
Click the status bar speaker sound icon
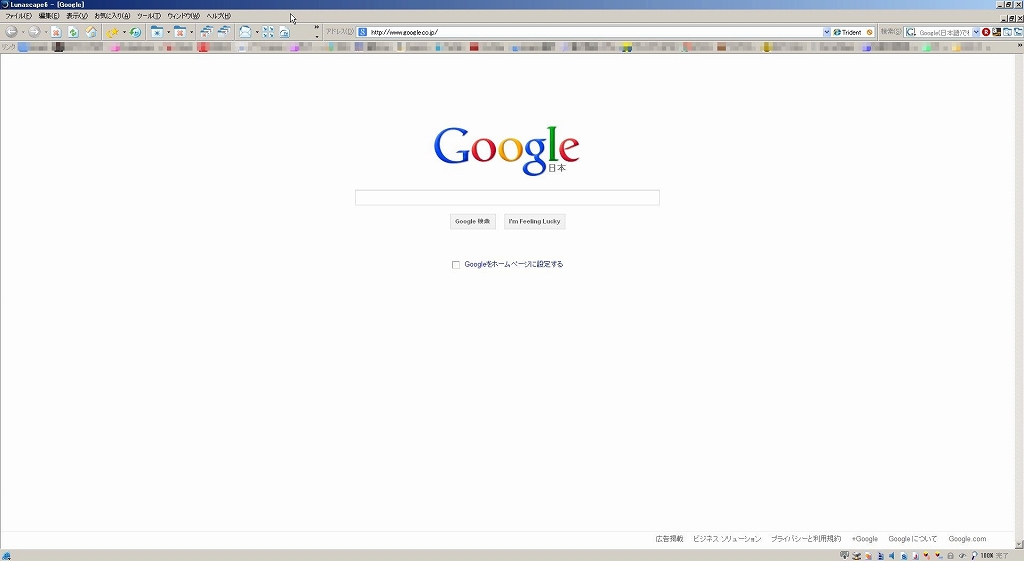(891, 556)
